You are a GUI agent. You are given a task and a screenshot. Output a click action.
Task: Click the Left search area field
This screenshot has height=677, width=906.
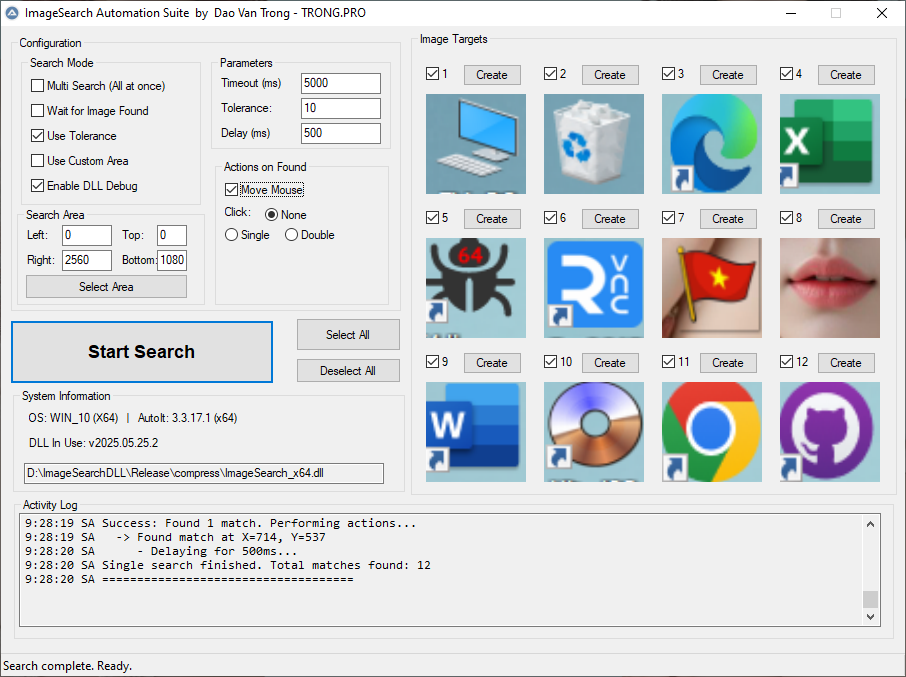tap(87, 235)
